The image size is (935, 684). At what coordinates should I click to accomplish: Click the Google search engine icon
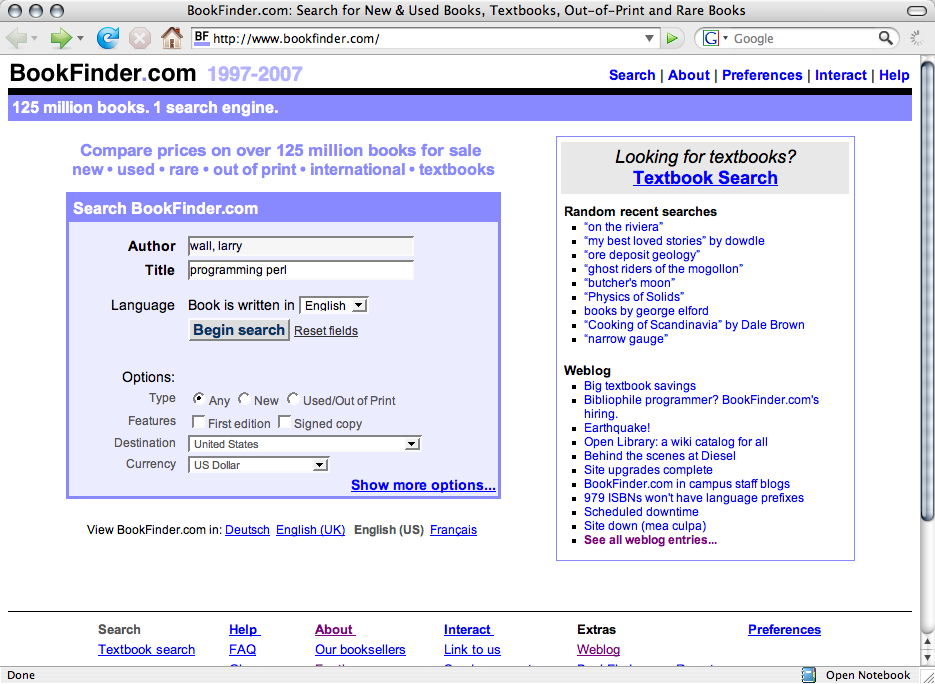(710, 39)
